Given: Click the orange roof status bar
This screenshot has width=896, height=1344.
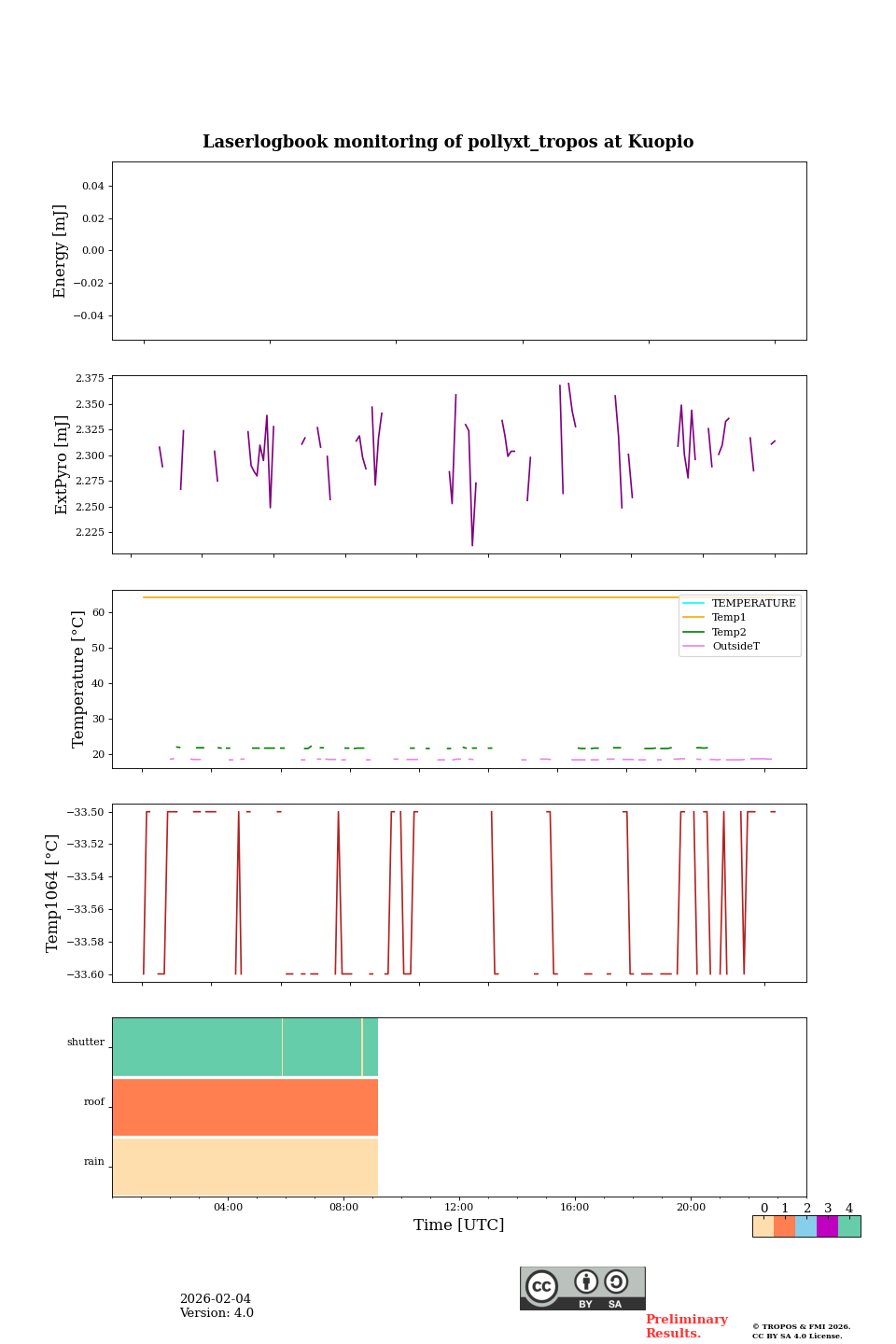Looking at the screenshot, I should click(245, 1107).
